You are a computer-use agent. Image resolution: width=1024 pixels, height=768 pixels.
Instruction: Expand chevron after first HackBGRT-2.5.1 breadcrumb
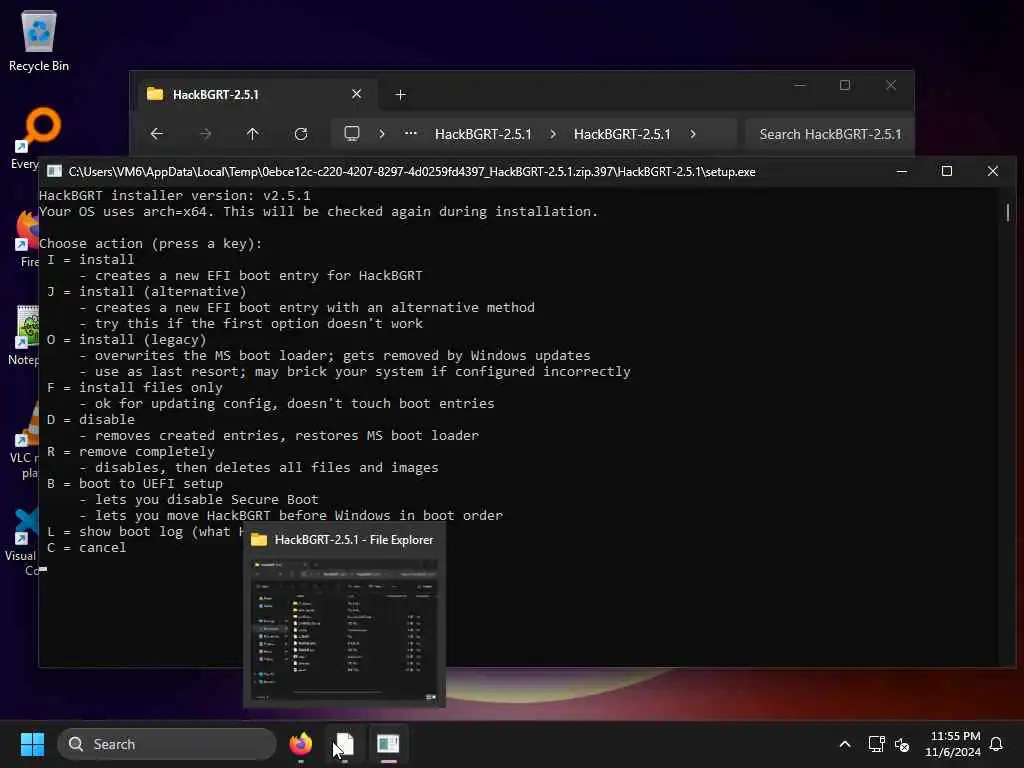pos(553,134)
